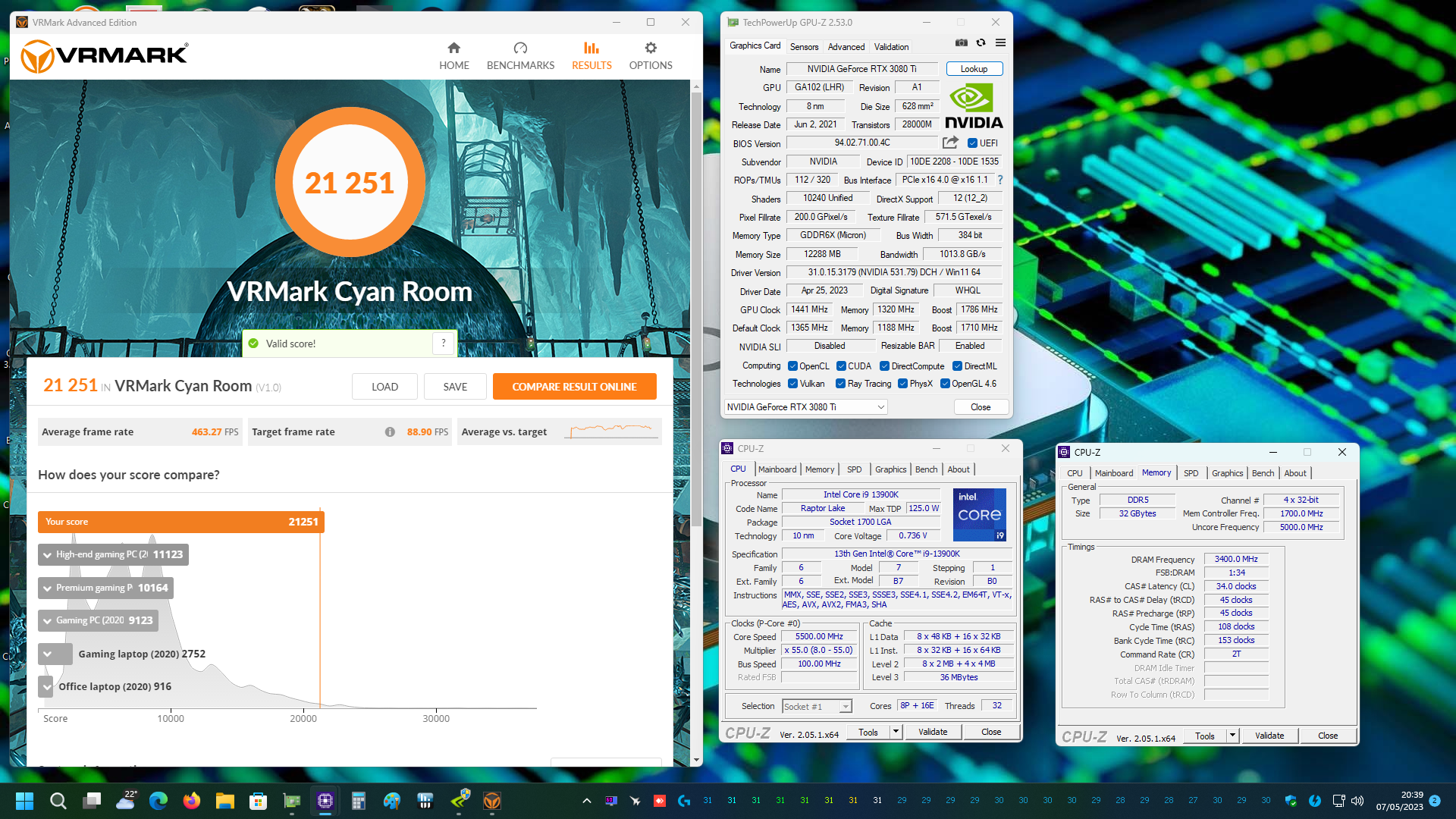Expand High-end gaming PC comparison

click(x=48, y=554)
